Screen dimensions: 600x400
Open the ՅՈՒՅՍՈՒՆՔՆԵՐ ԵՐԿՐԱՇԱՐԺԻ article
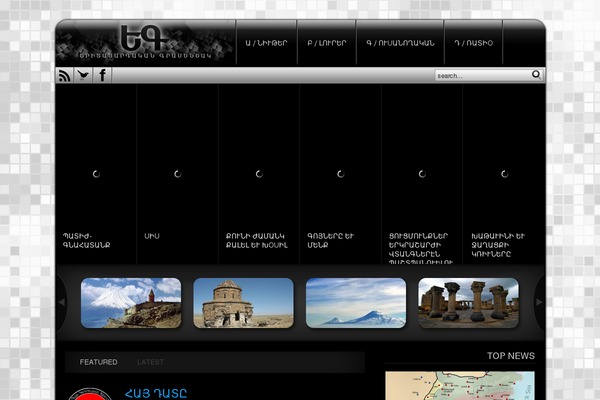421,248
